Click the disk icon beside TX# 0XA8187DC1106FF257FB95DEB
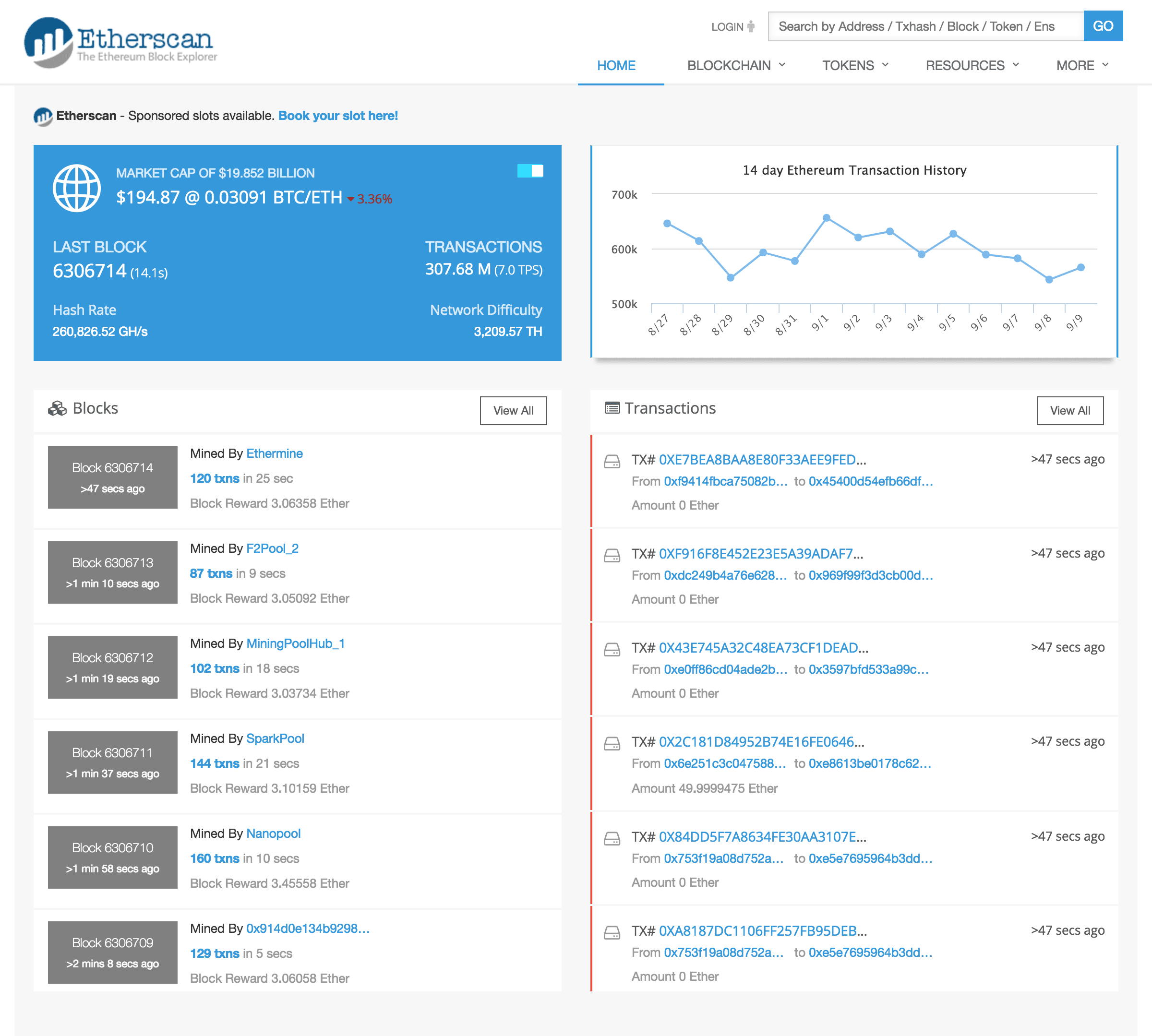 point(612,933)
